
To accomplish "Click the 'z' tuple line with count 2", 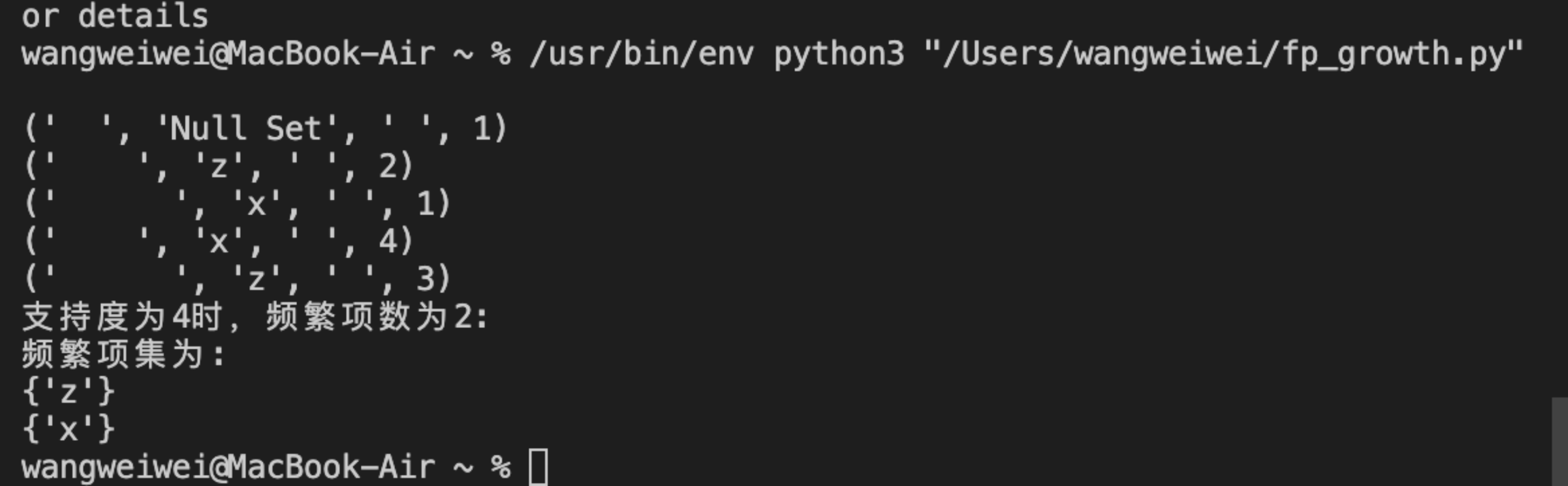I will pos(219,166).
